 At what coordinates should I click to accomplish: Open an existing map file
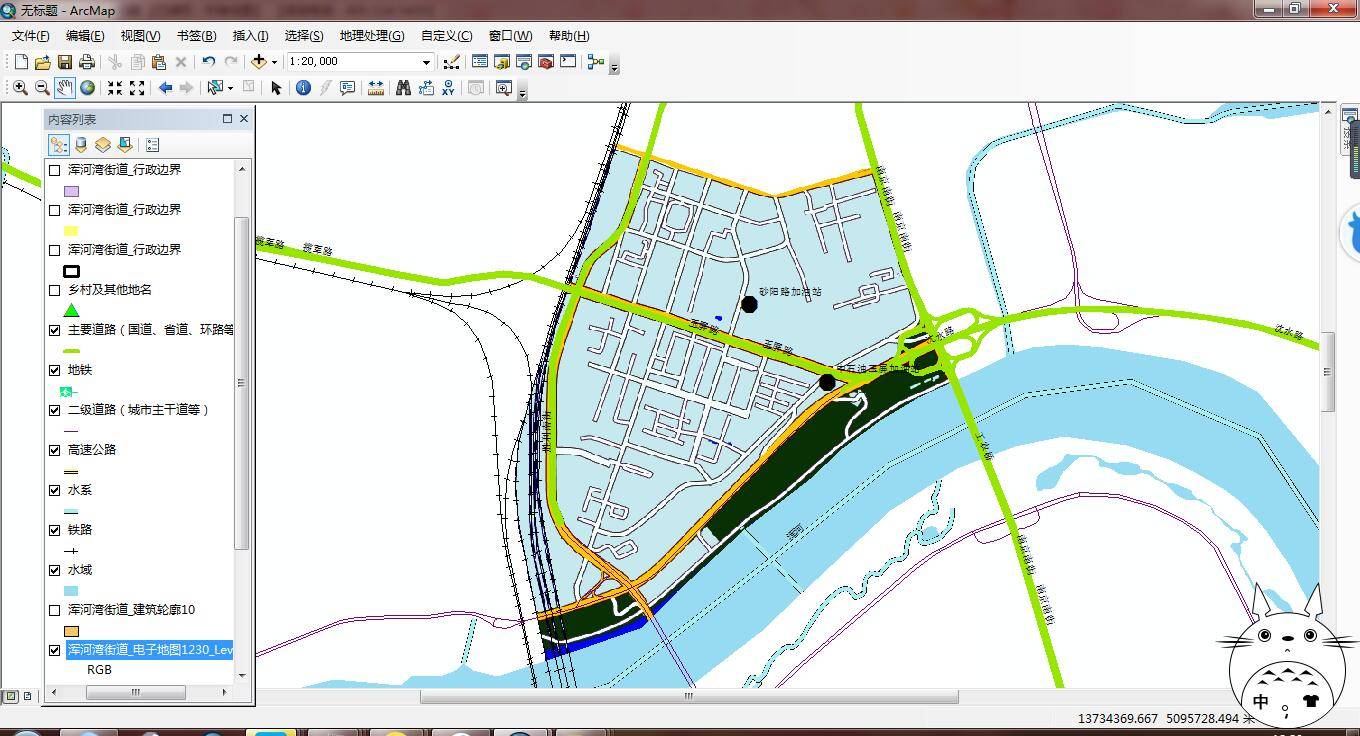point(43,62)
